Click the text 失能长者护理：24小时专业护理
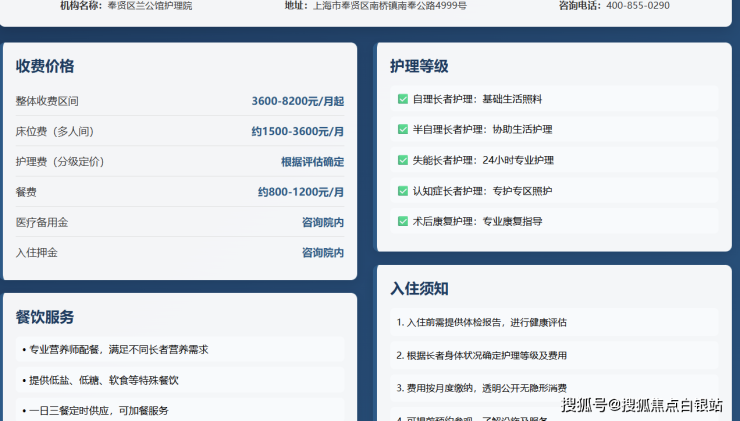 (483, 160)
